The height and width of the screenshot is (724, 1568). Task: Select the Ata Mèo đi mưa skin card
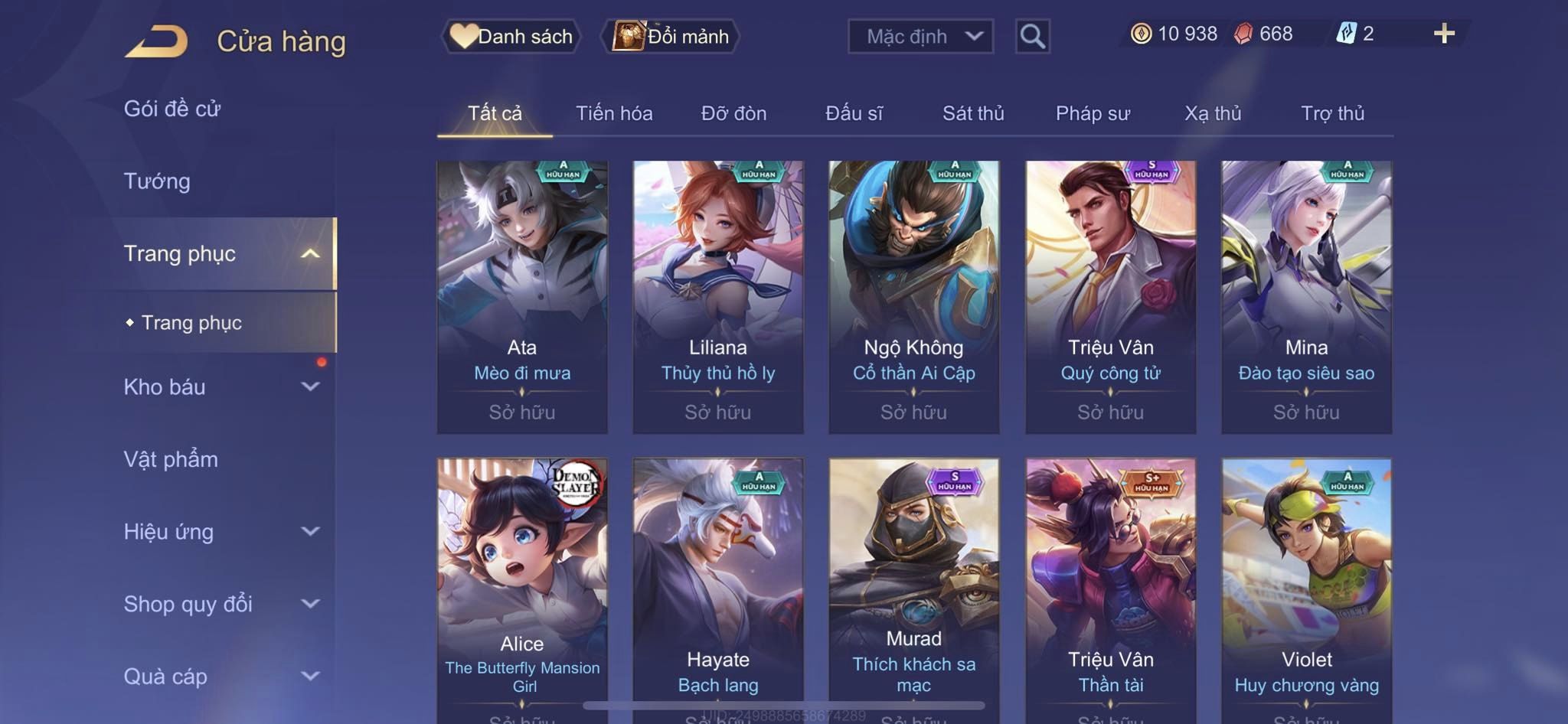coord(522,297)
